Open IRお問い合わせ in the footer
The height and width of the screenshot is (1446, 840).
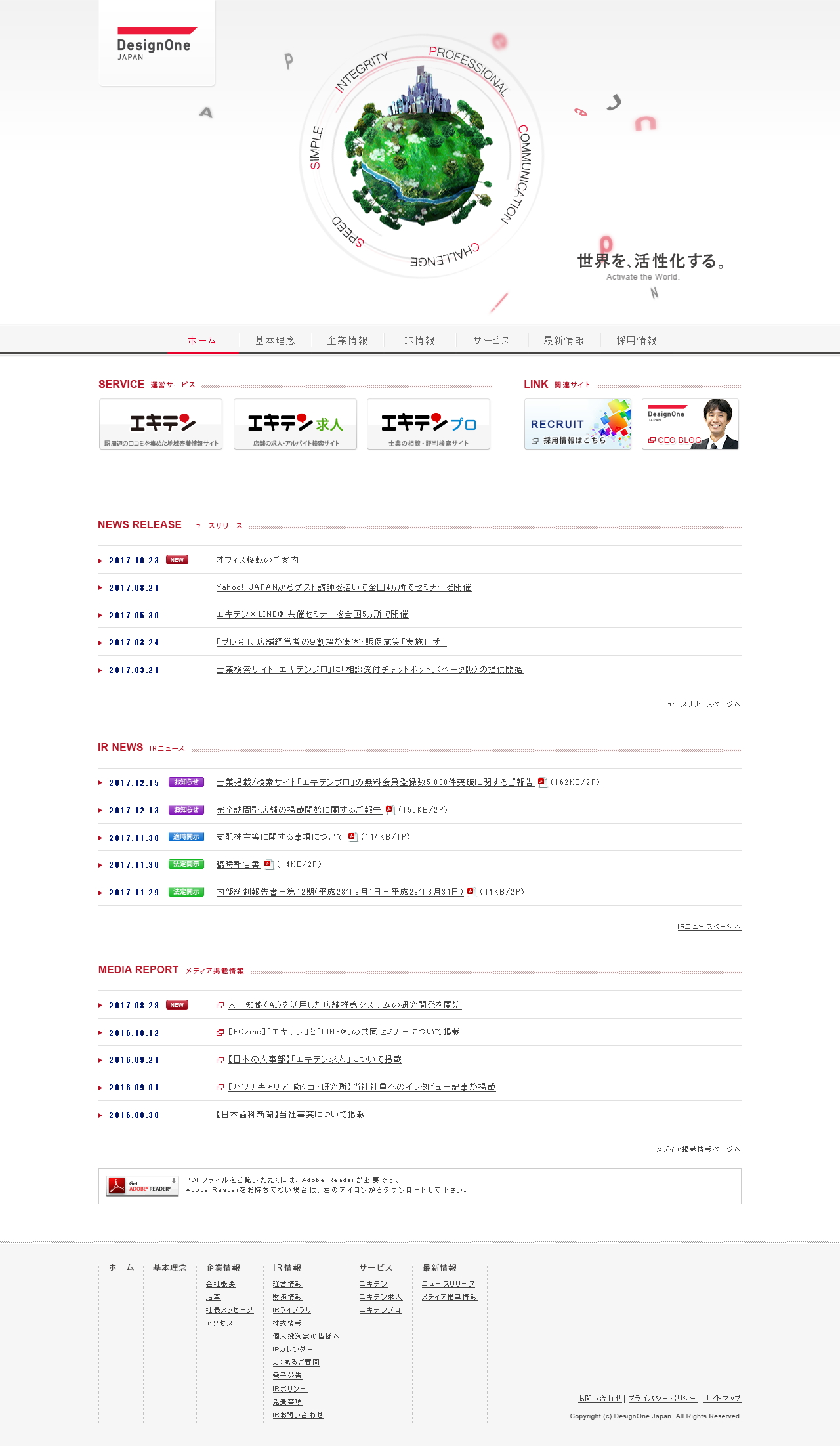click(298, 1415)
